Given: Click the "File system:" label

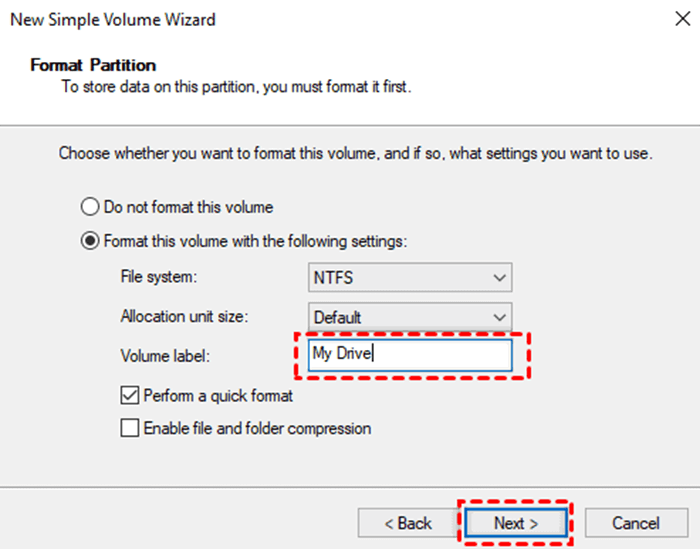Looking at the screenshot, I should point(158,276).
